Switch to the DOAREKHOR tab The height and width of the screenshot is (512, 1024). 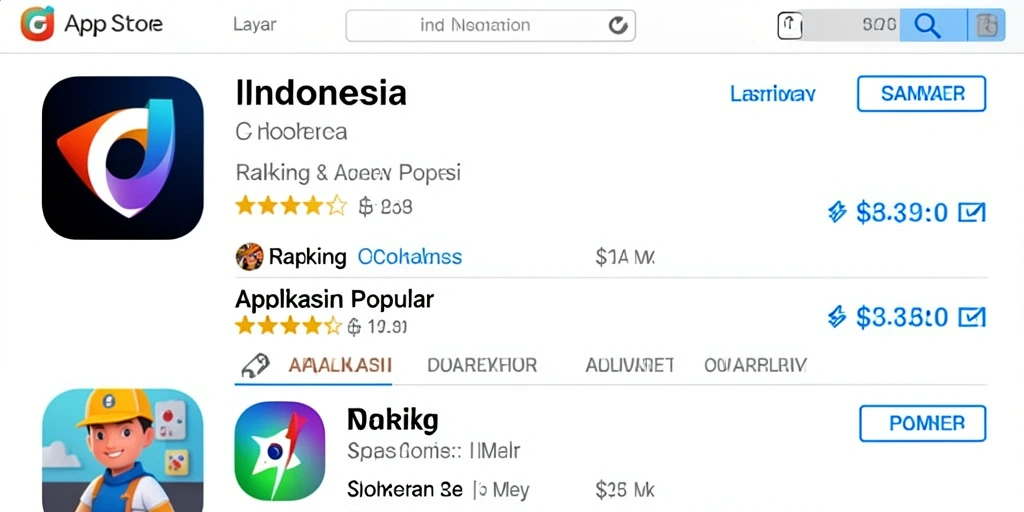[x=482, y=365]
